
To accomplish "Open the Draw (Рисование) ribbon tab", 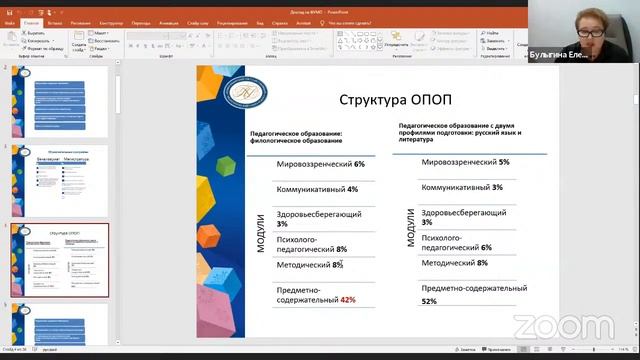I will click(x=80, y=23).
